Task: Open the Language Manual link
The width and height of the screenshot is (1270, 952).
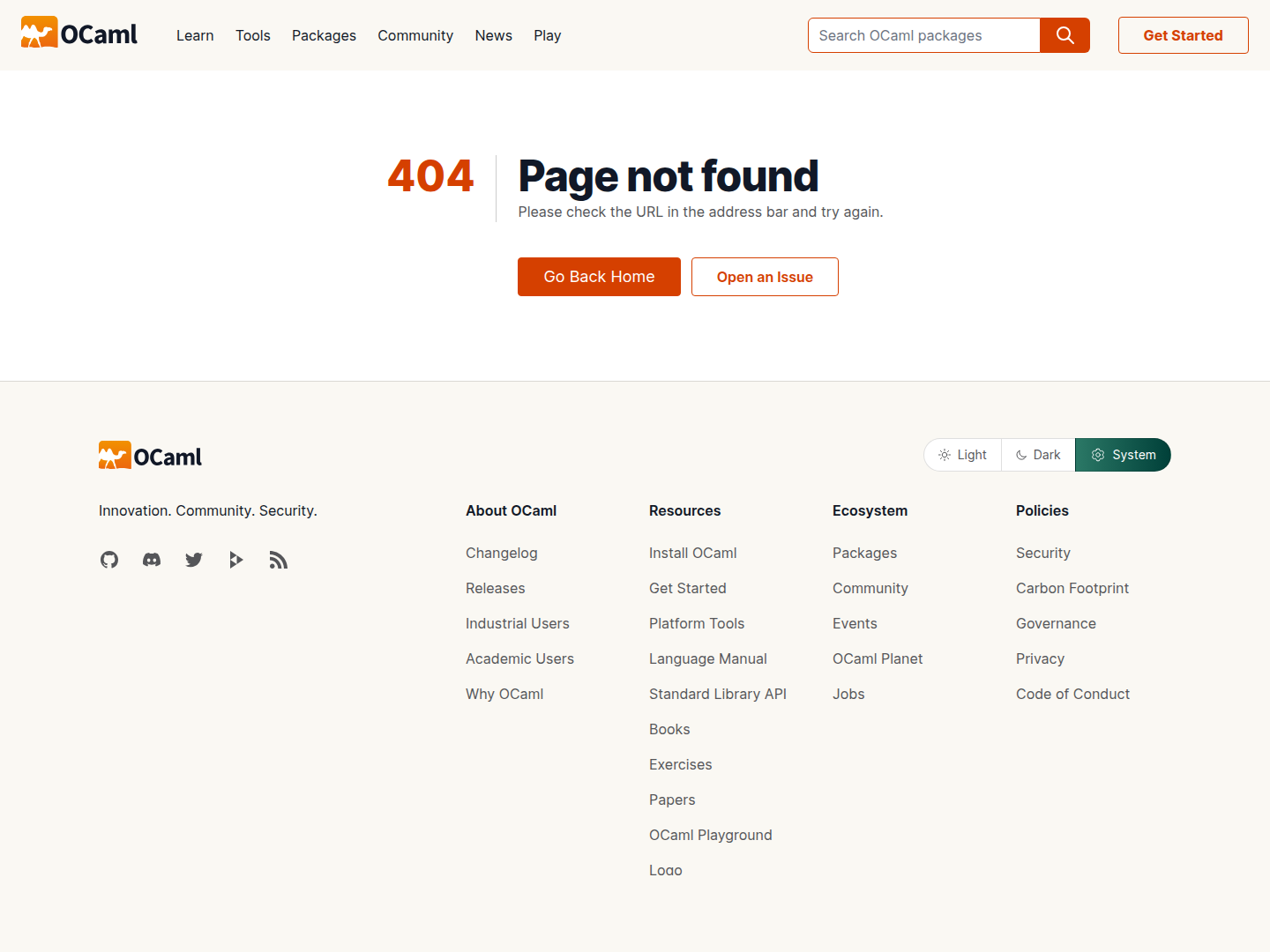Action: coord(708,658)
